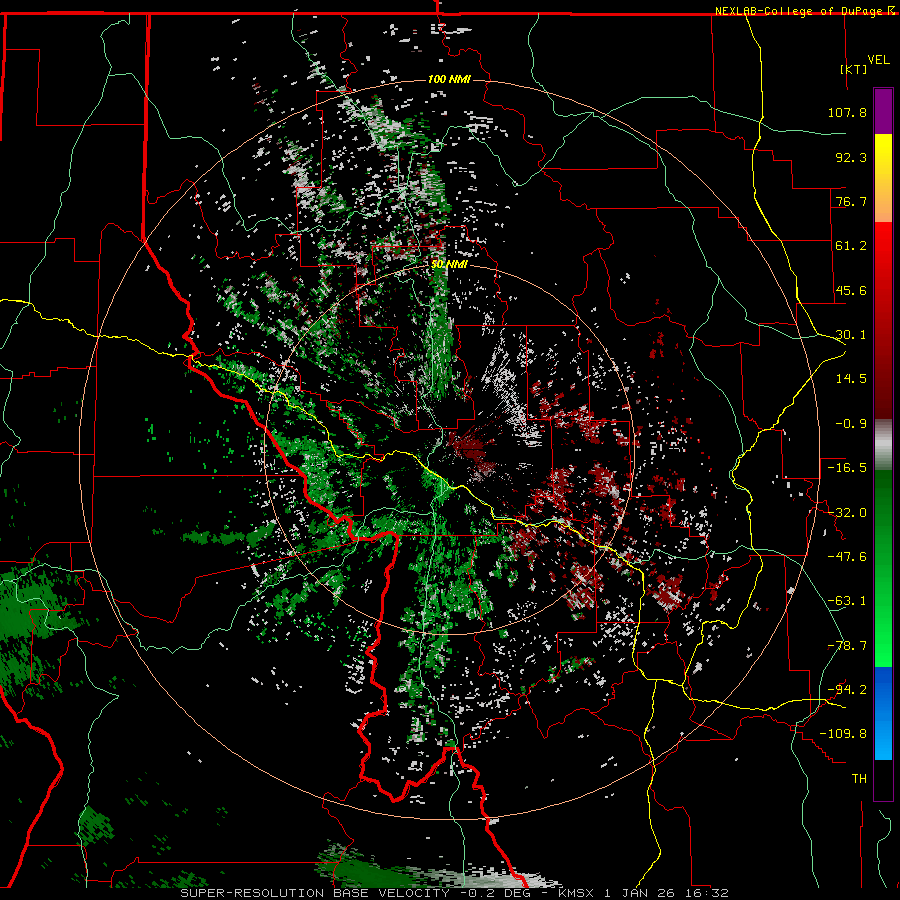
Task: Select the 45.6 value on velocity scale
Action: (851, 290)
